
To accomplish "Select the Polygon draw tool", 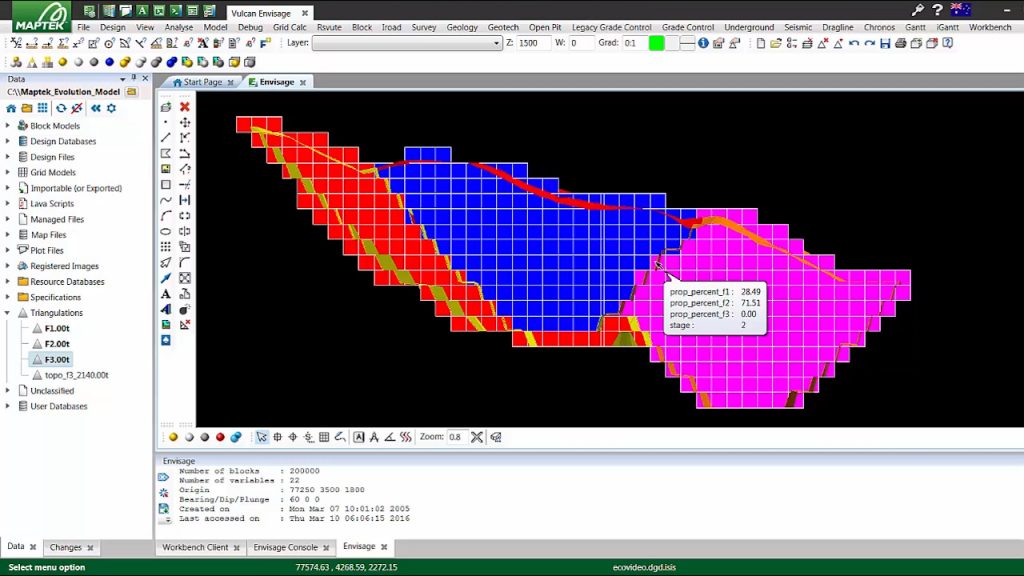I will (x=166, y=153).
